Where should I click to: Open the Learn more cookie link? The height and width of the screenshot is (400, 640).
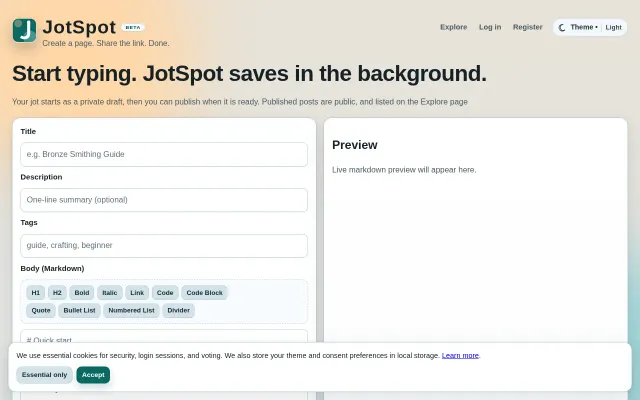click(460, 356)
